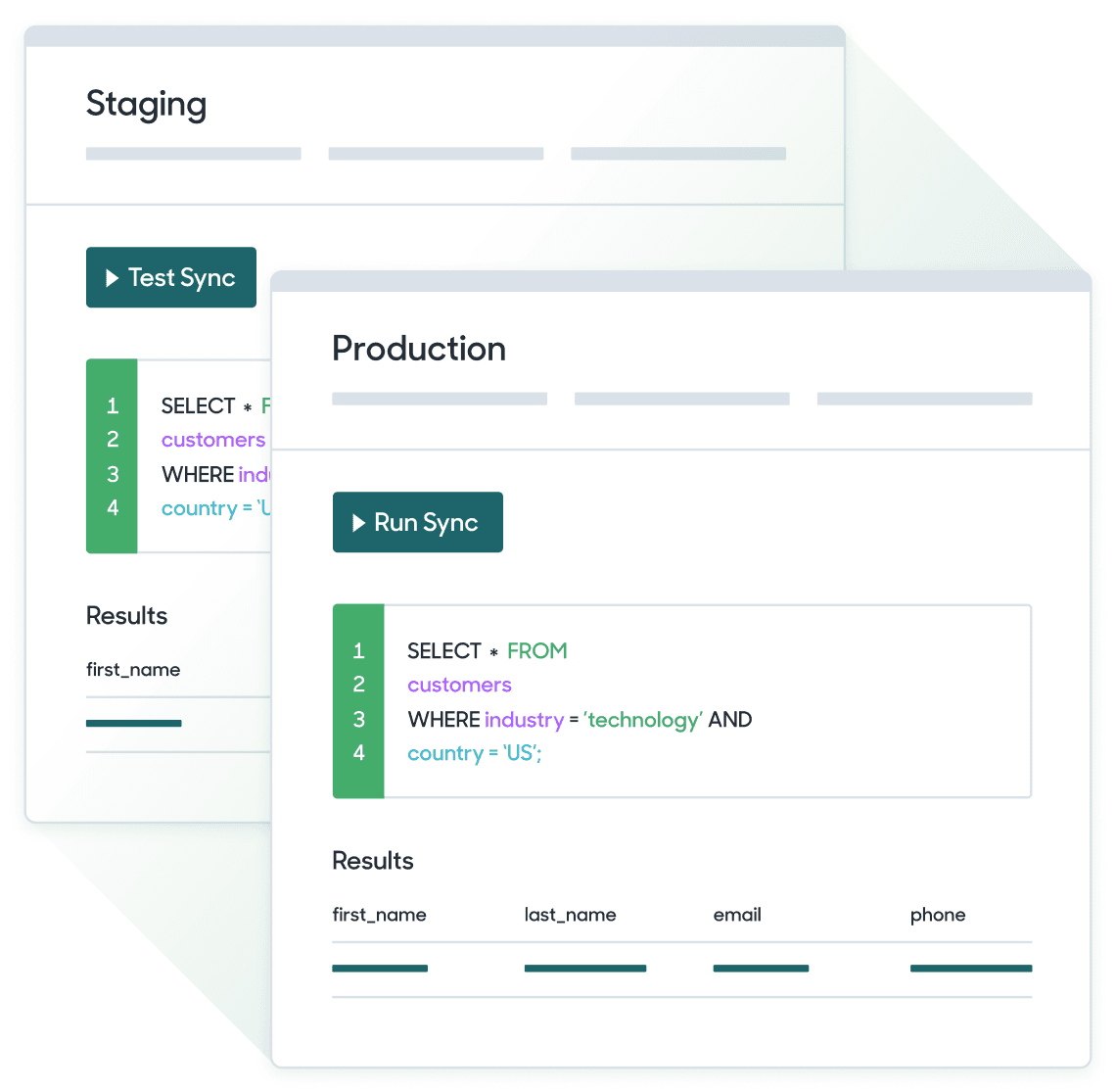Screen dimensions: 1116x1092
Task: Click the last_name column header
Action: pyautogui.click(x=570, y=915)
